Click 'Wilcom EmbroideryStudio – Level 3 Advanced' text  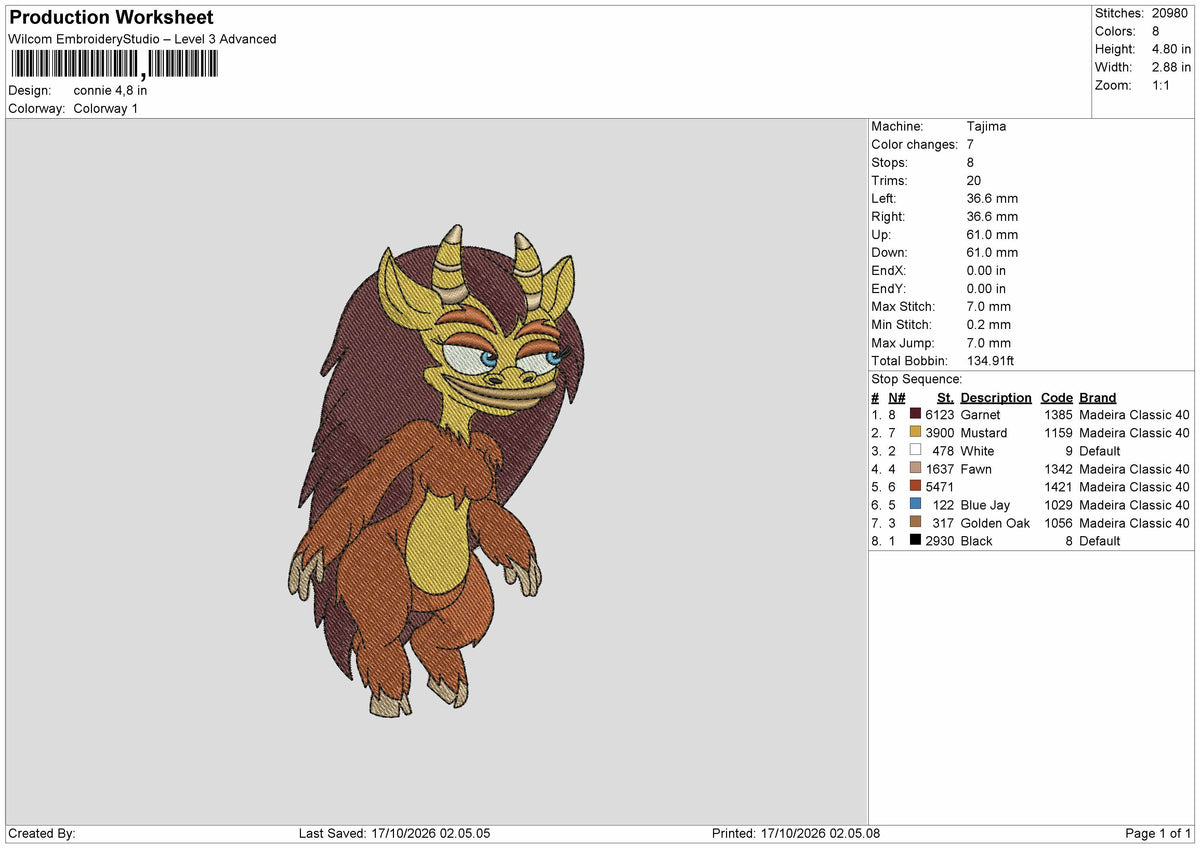142,39
